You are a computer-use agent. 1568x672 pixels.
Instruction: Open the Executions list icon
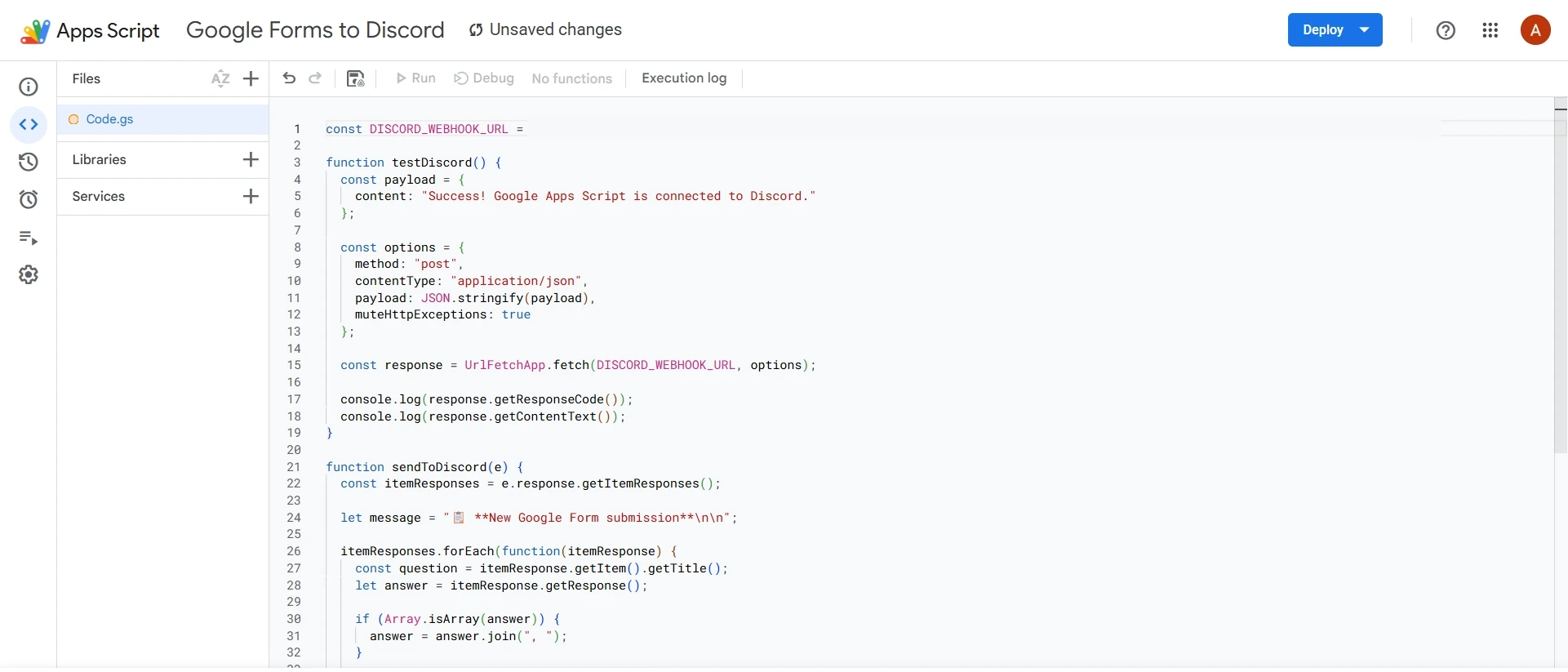29,238
